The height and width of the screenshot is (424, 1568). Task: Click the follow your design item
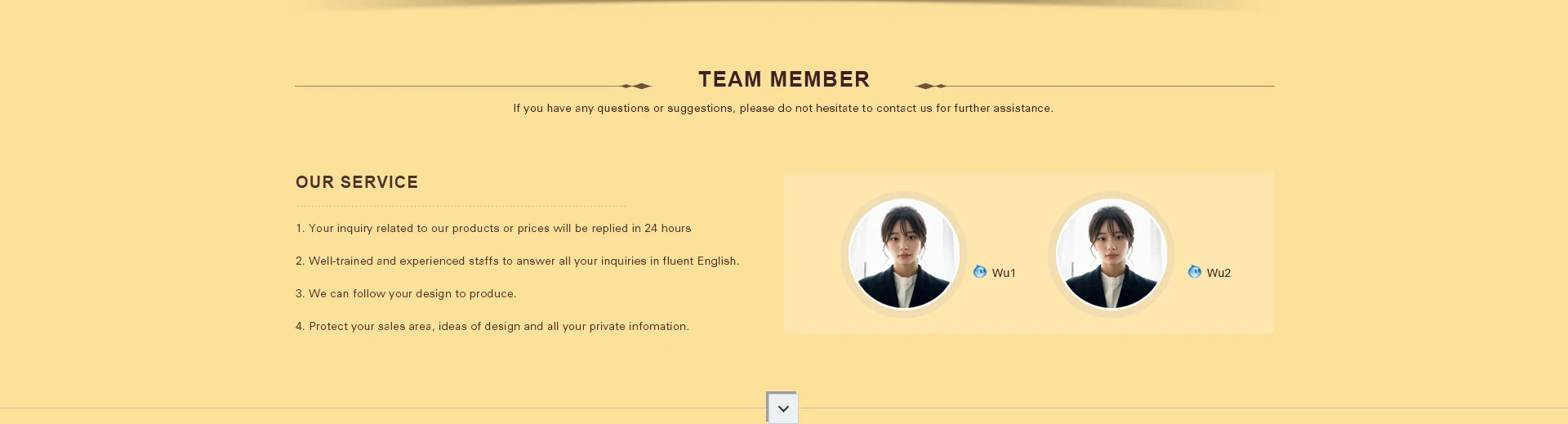pyautogui.click(x=406, y=293)
